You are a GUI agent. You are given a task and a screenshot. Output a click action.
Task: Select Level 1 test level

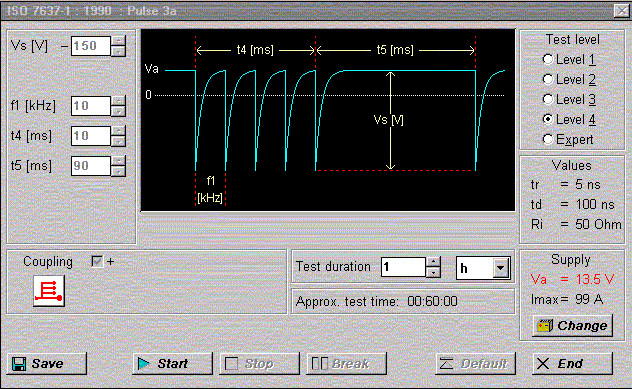tap(569, 60)
